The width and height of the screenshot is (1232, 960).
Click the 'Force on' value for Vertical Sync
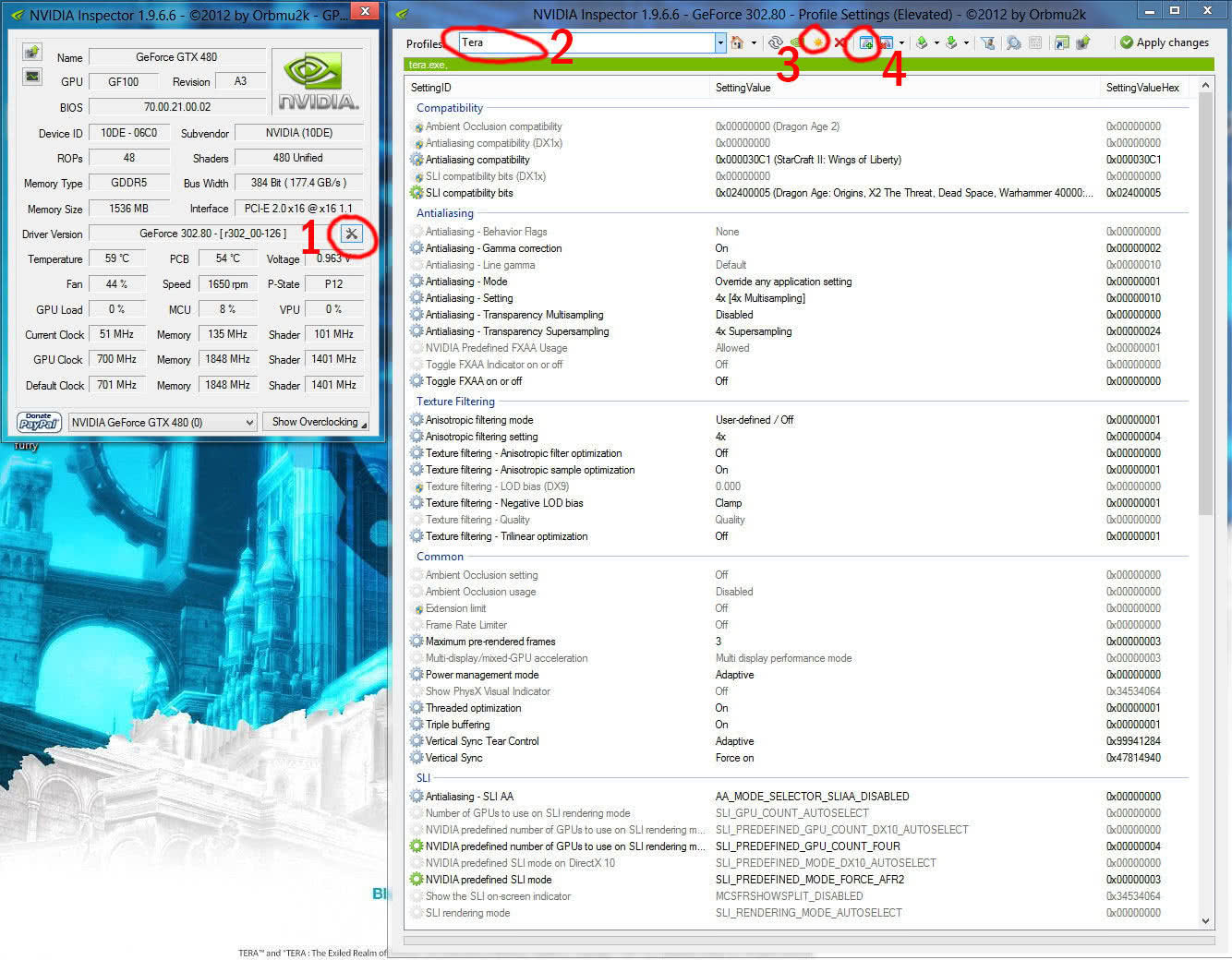734,758
